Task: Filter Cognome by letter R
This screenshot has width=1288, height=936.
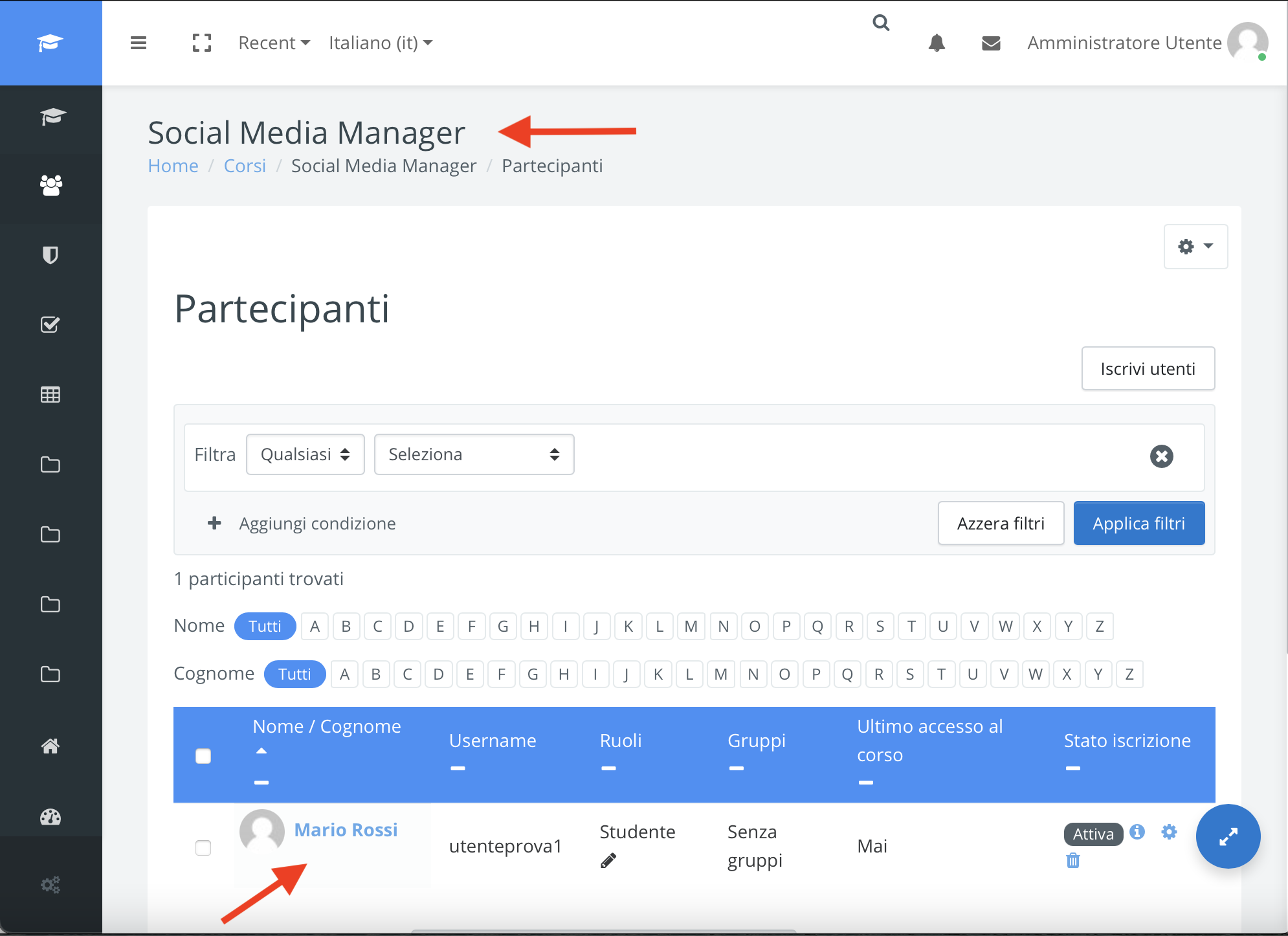Action: tap(879, 674)
